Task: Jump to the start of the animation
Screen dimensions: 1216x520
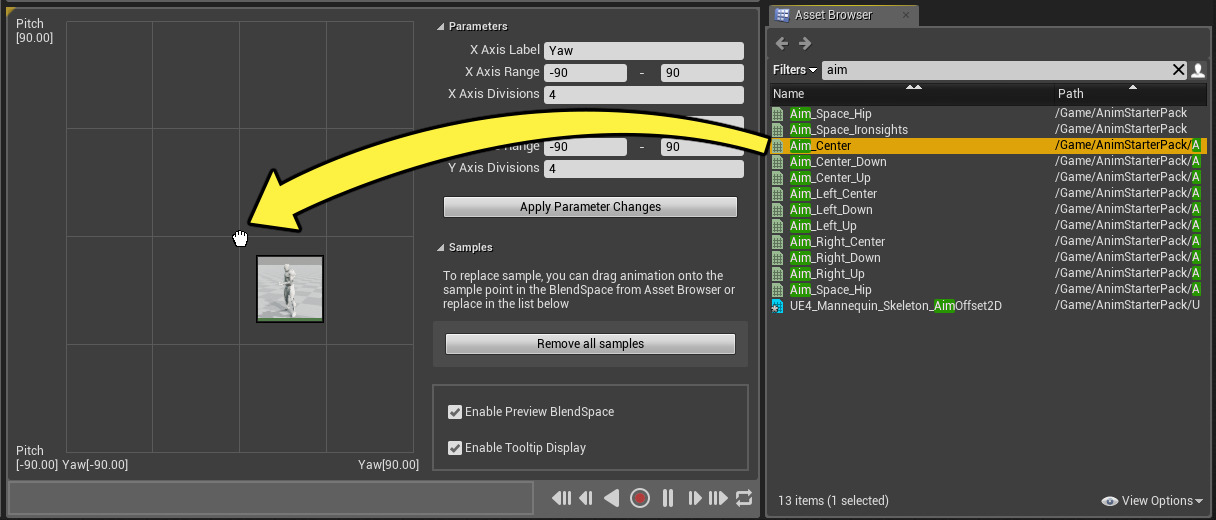Action: tap(561, 498)
